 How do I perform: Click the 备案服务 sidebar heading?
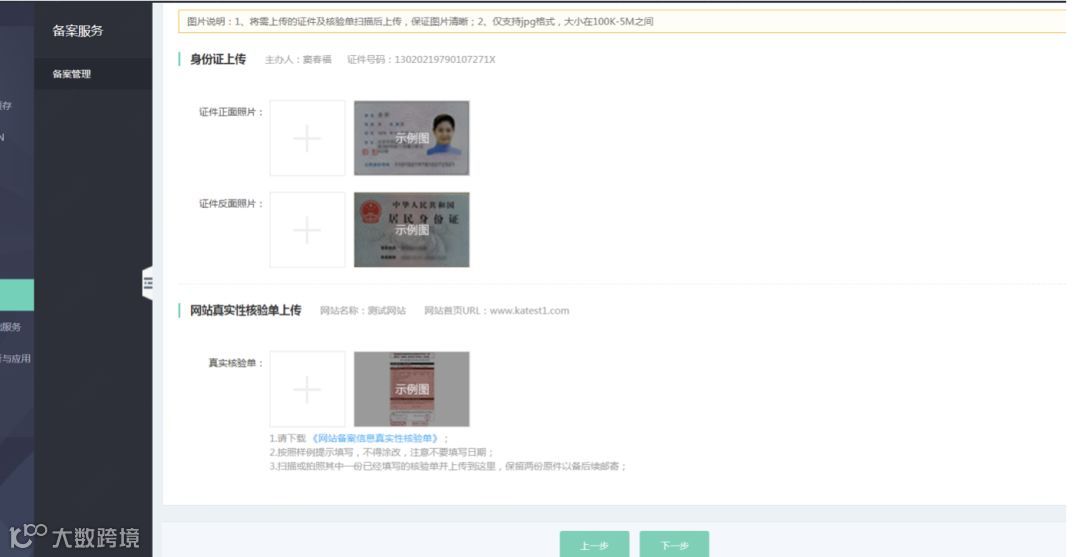pos(78,30)
